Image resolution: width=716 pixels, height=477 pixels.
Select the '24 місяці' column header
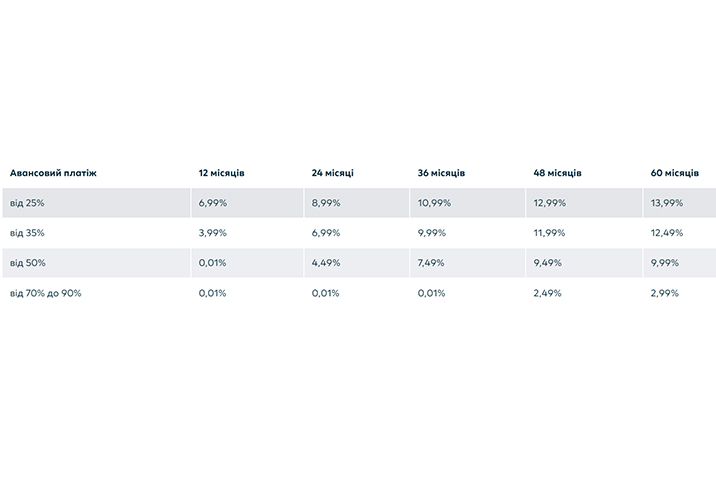332,173
